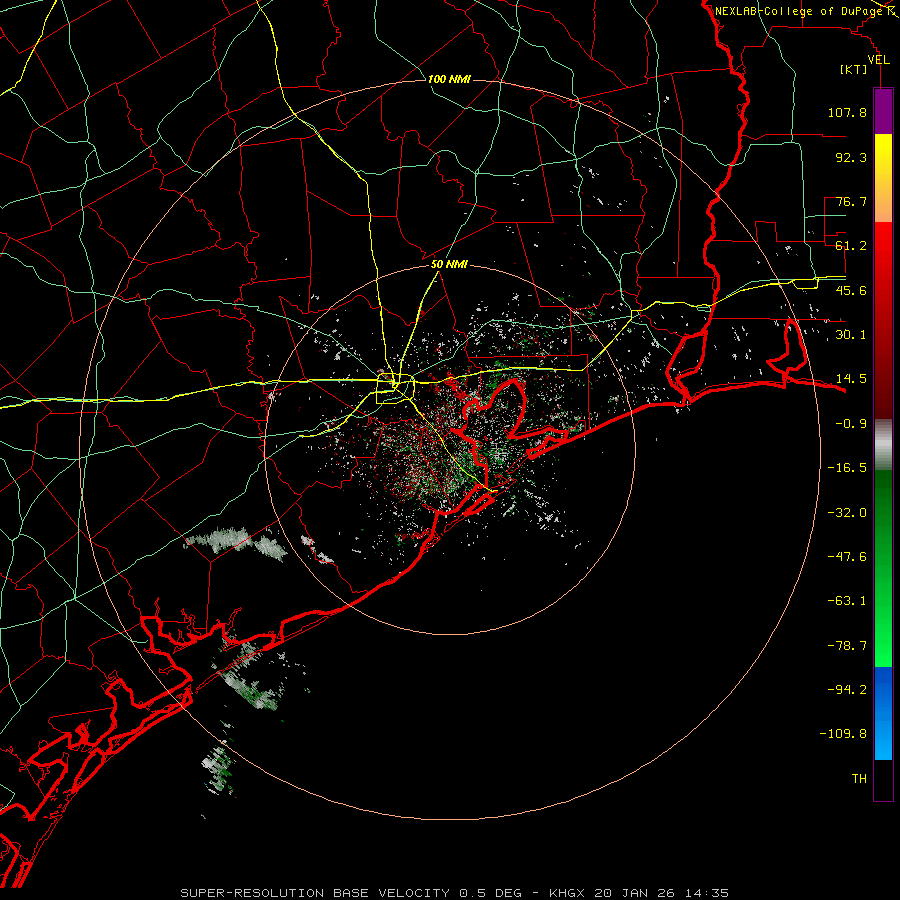Click the 107.8 scale value
The height and width of the screenshot is (900, 900).
point(847,112)
